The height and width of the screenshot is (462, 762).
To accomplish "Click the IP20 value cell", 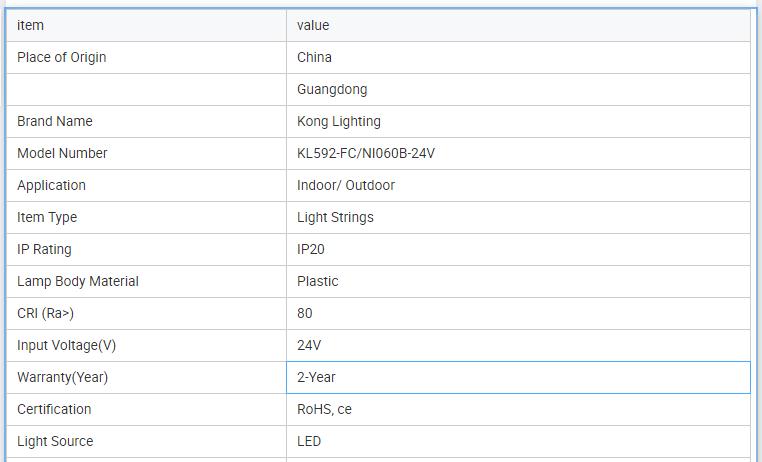I will coord(311,249).
